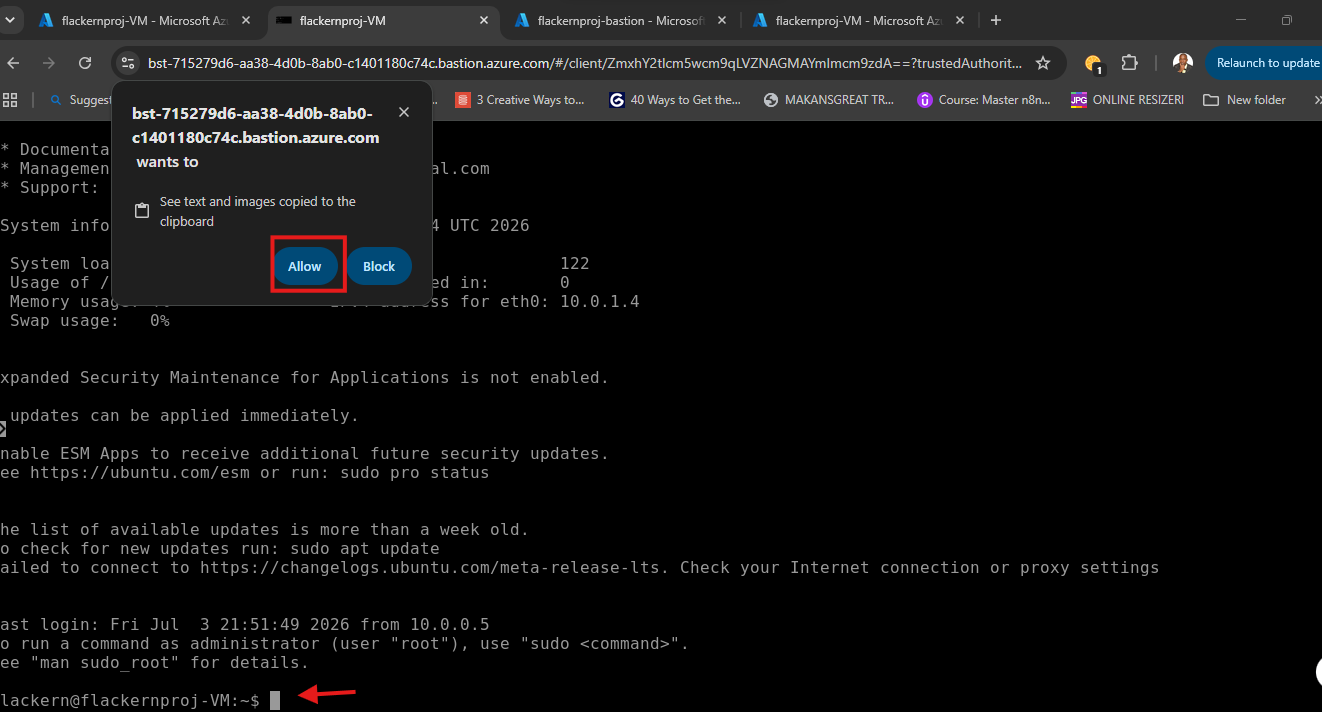Open the bastion side panel arrow handle
Screen dimensions: 1322x712
point(3,429)
